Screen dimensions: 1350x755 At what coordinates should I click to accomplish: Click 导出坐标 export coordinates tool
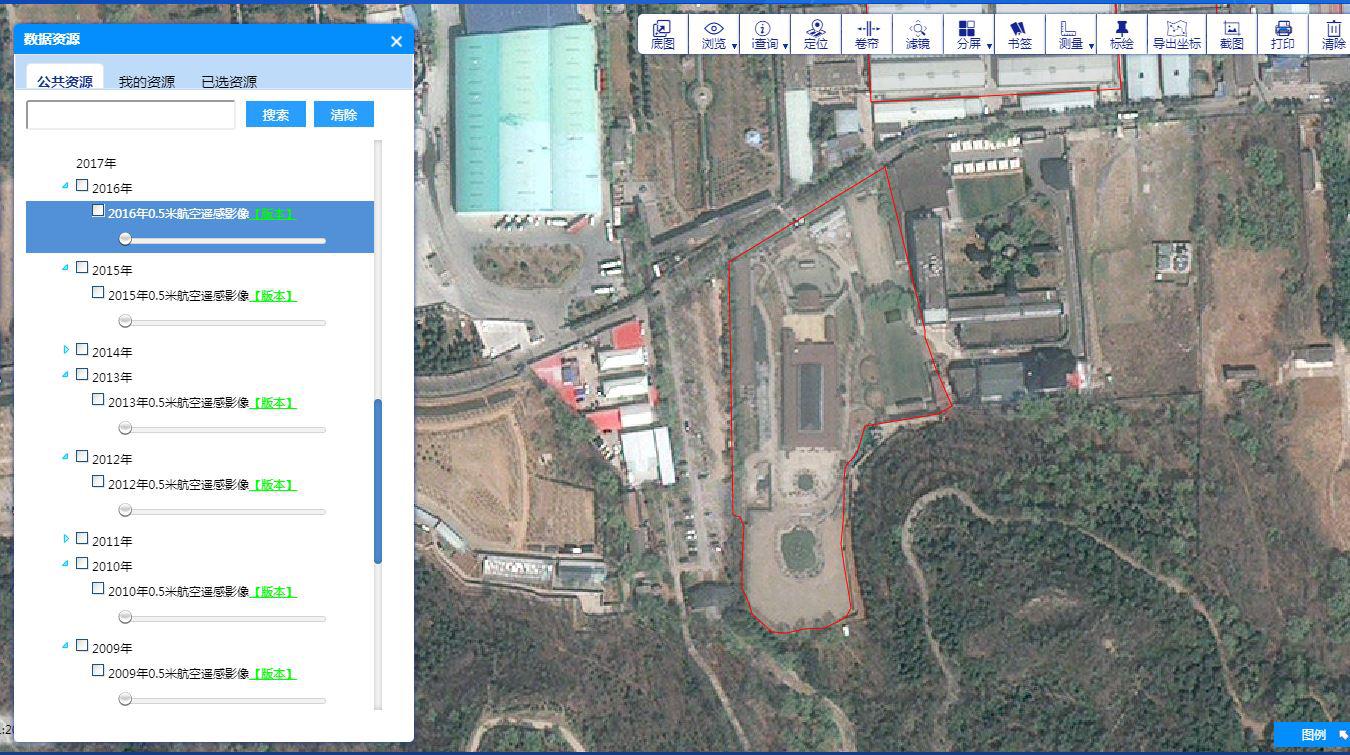click(x=1177, y=34)
